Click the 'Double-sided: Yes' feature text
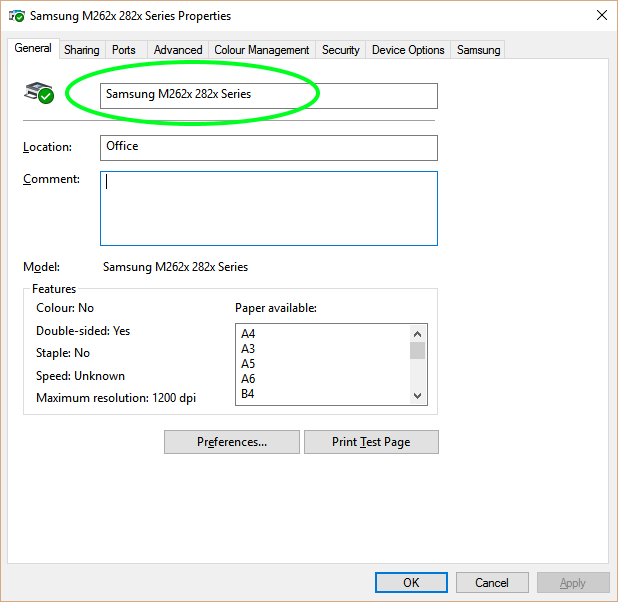This screenshot has width=618, height=602. pyautogui.click(x=83, y=331)
